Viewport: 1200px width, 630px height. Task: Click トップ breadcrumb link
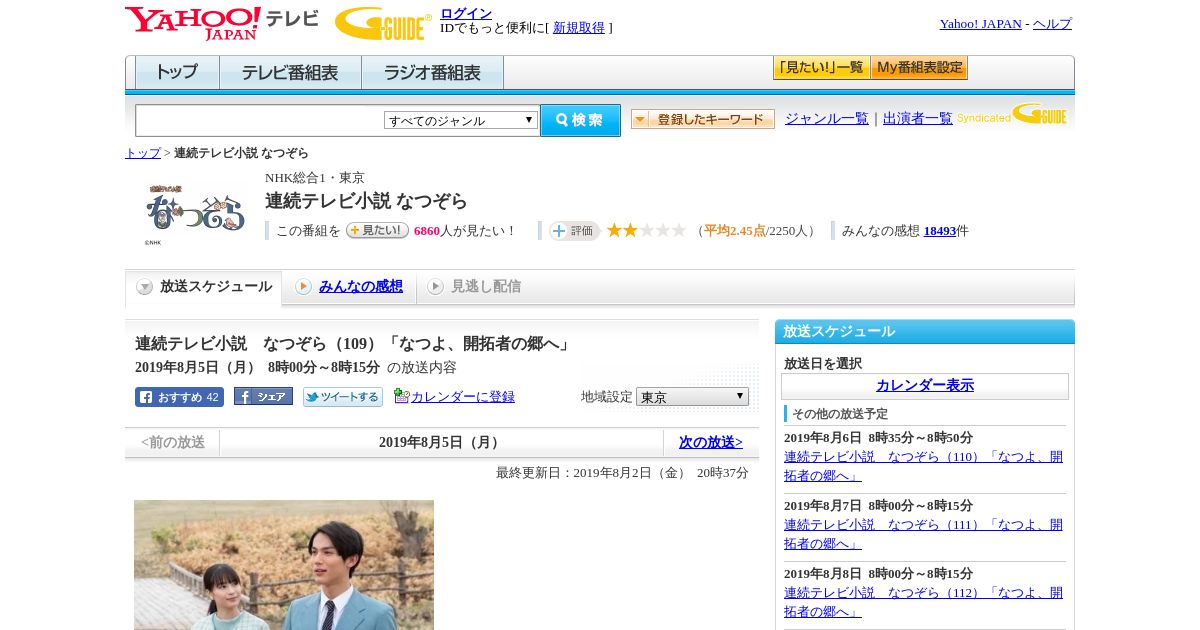pyautogui.click(x=143, y=153)
